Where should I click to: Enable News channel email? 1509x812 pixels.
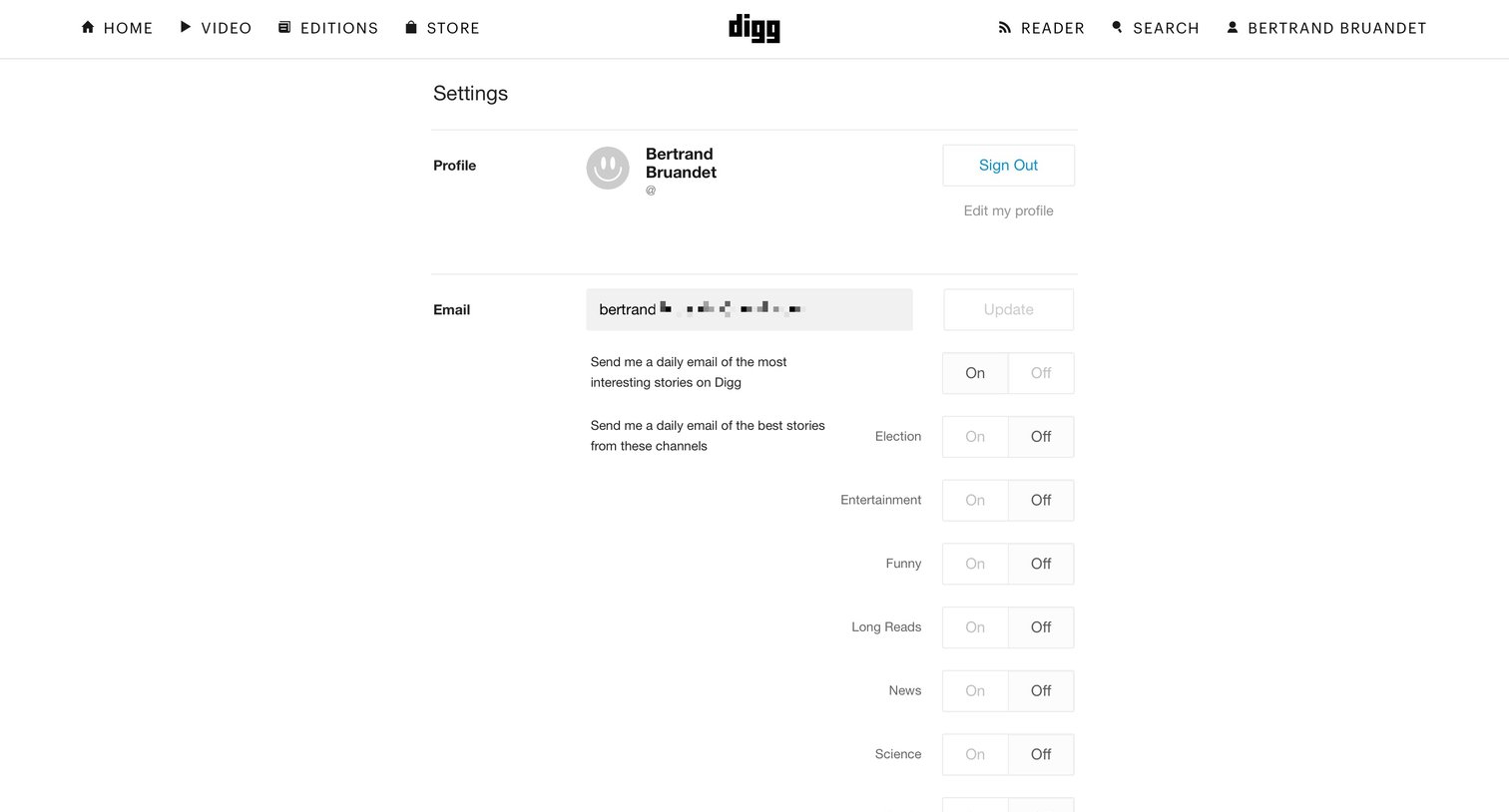pos(975,690)
